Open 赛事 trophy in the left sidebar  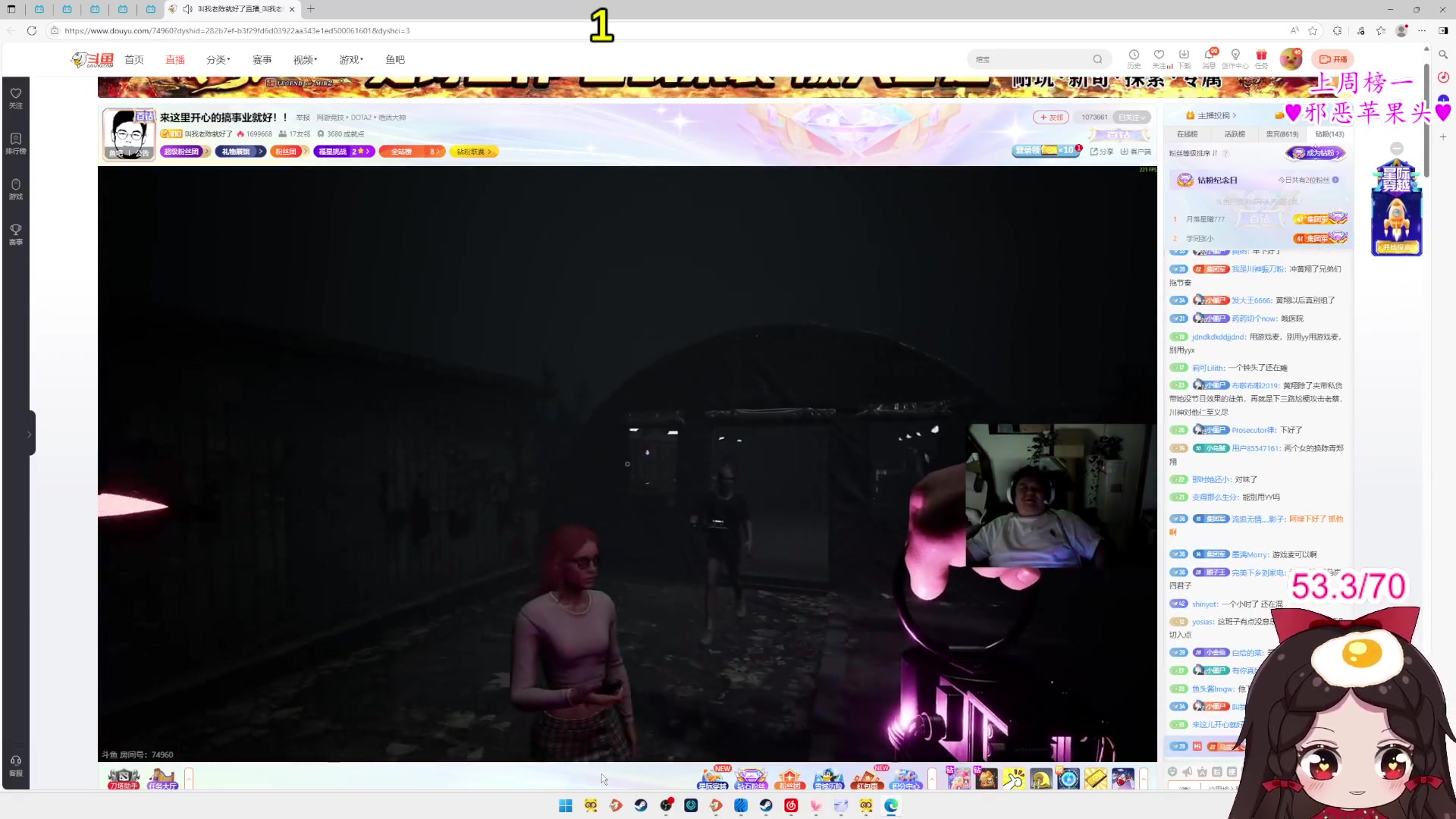[16, 234]
